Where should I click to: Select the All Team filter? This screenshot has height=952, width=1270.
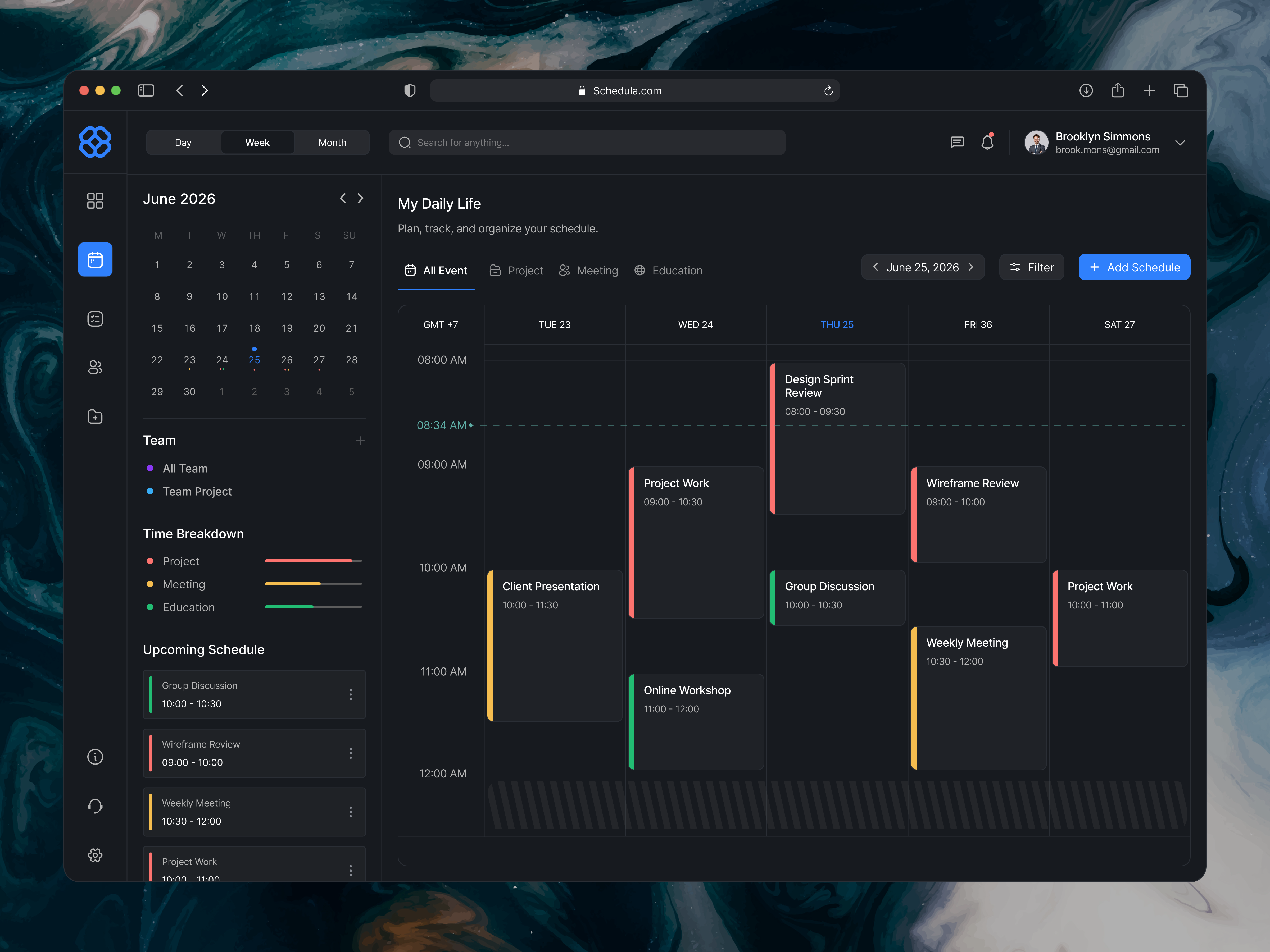pos(185,468)
